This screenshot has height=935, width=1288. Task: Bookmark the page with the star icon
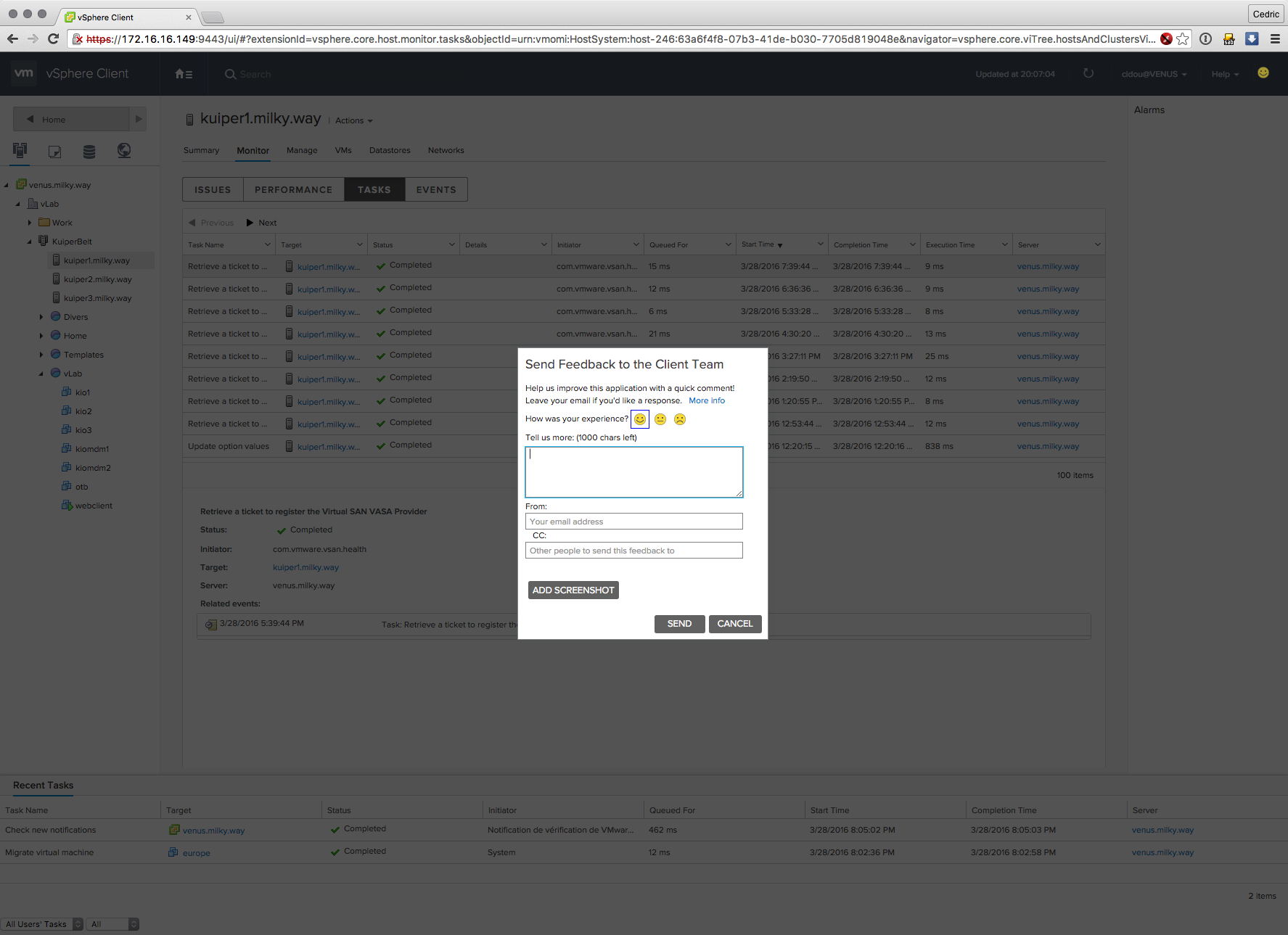(1183, 39)
